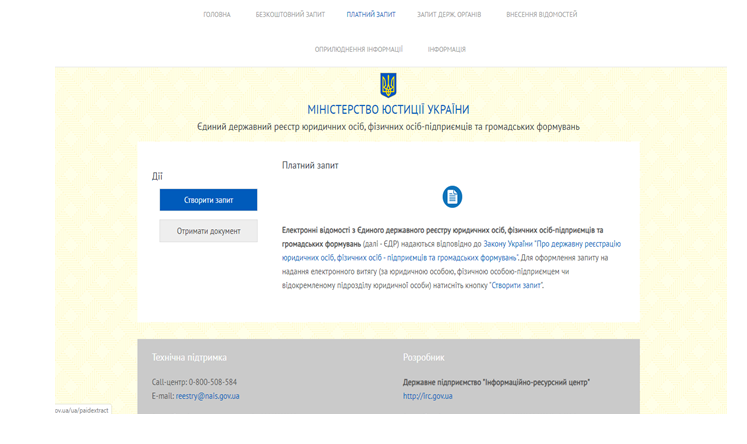747x444 pixels.
Task: Open the БЕЗКОШТОВНИЙ ЗАПИТ menu item
Action: tap(290, 15)
